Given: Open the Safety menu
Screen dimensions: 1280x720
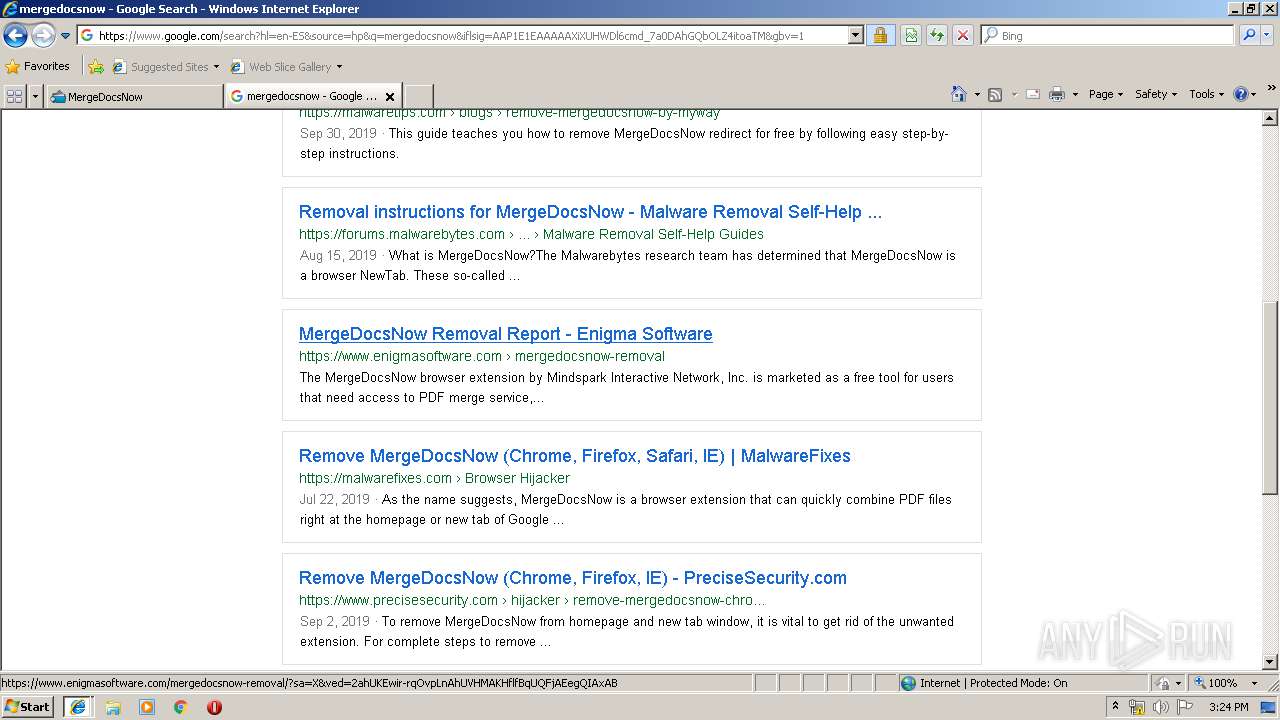Looking at the screenshot, I should (x=1156, y=94).
